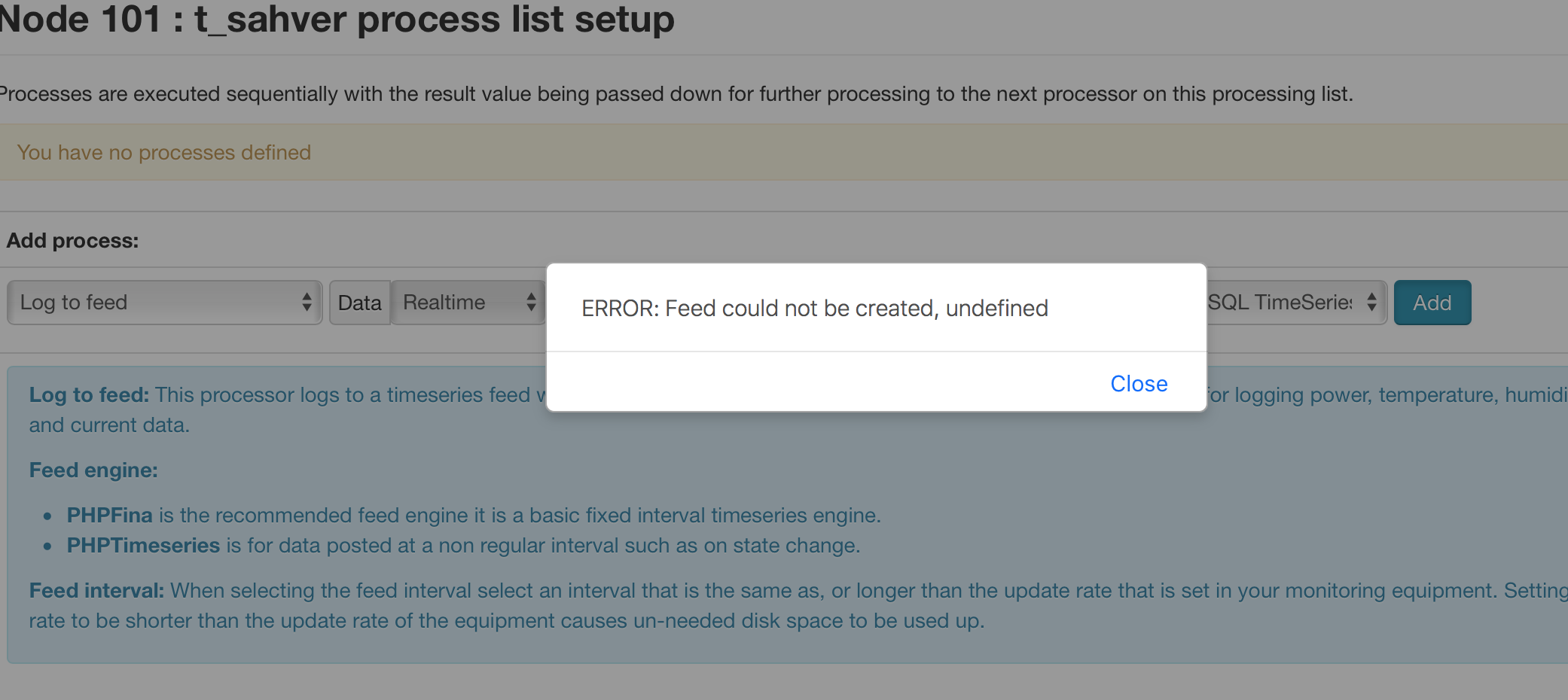Click the PHPFina bold term in description

click(110, 515)
